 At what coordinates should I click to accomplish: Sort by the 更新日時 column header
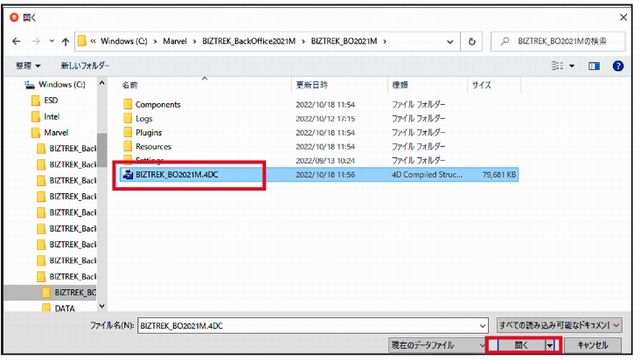311,85
